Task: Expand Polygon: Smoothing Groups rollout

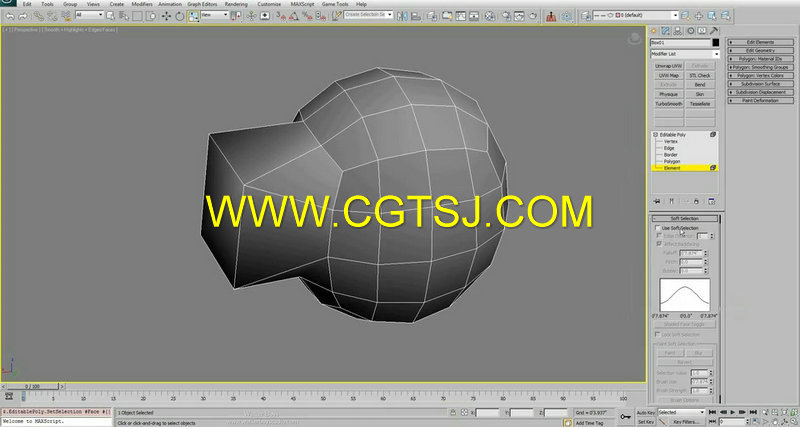Action: [760, 67]
